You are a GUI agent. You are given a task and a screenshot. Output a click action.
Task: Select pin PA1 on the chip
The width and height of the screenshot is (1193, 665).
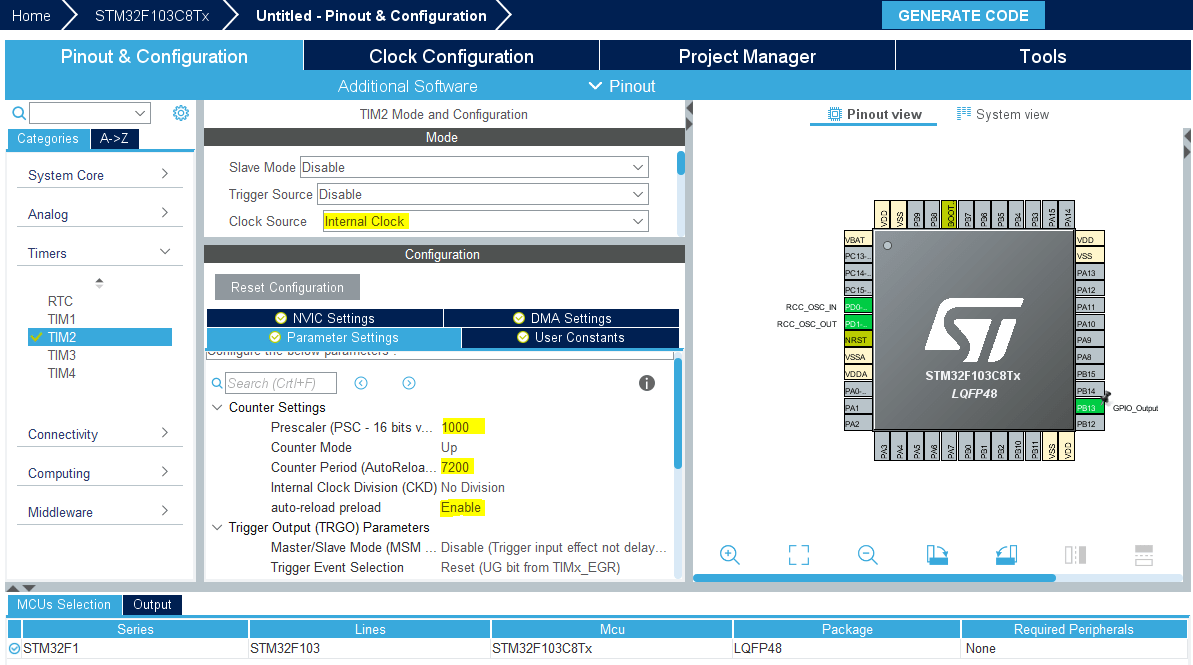[x=857, y=408]
